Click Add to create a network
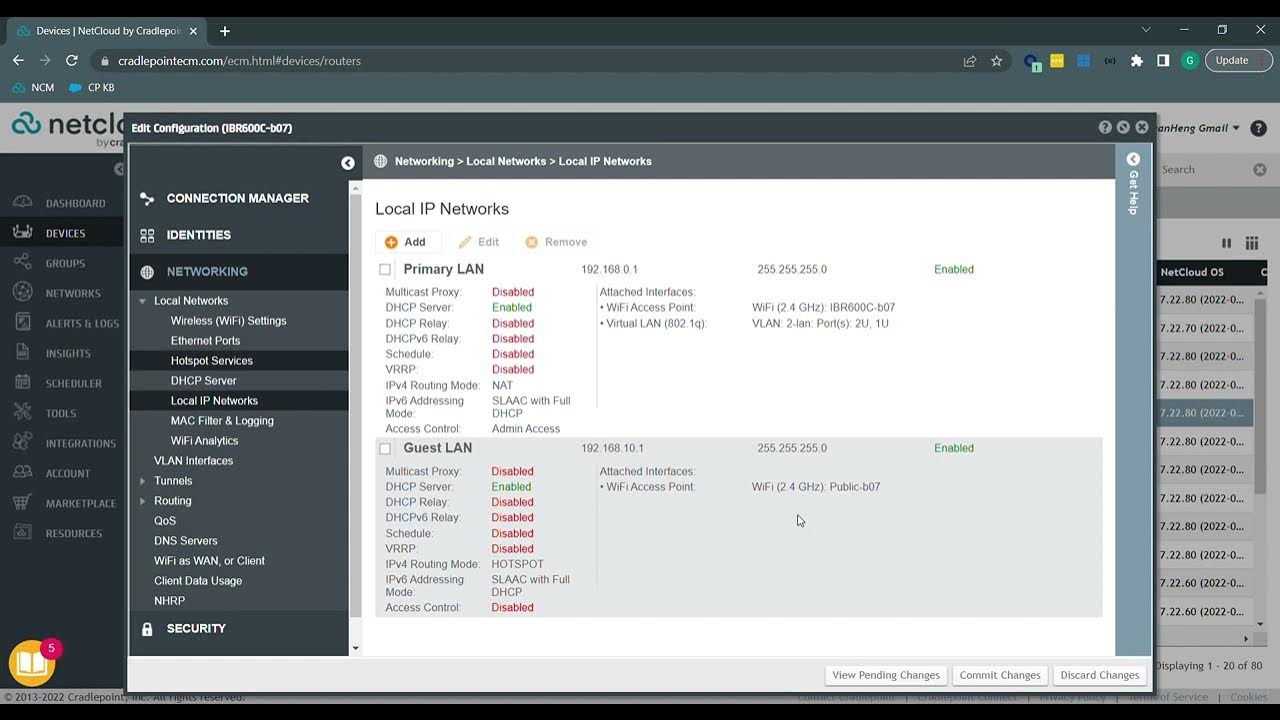This screenshot has height=720, width=1280. (405, 242)
